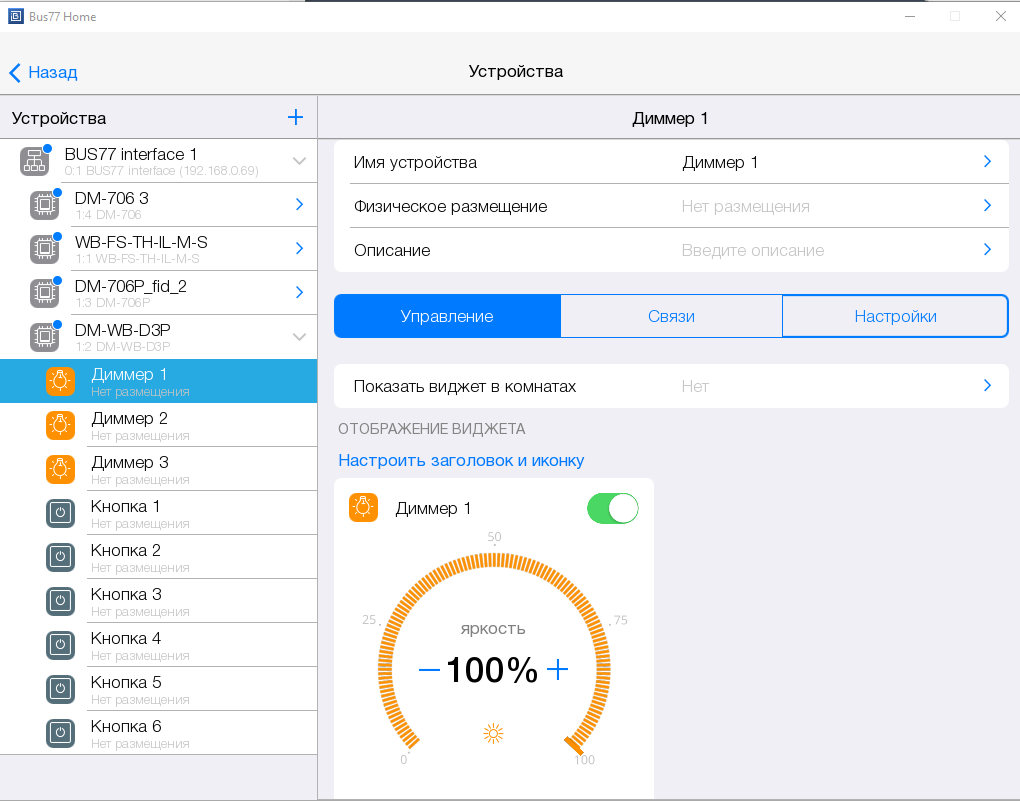
Task: Click the BUS77 interface 1 network icon
Action: point(34,161)
